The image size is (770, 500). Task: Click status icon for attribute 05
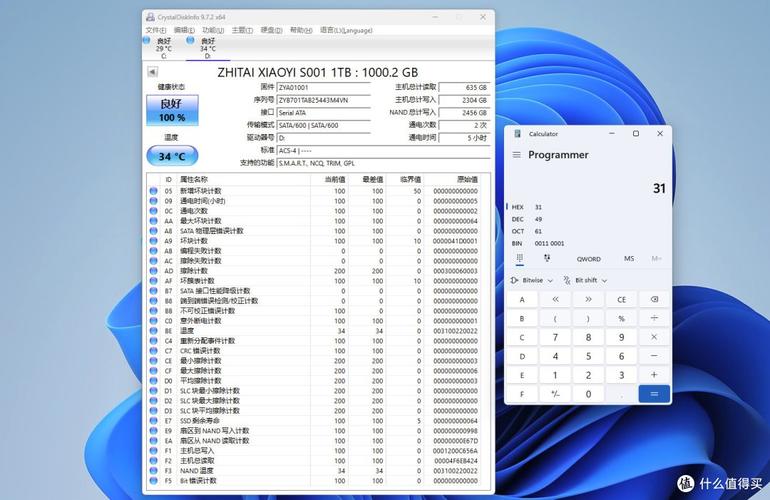153,191
